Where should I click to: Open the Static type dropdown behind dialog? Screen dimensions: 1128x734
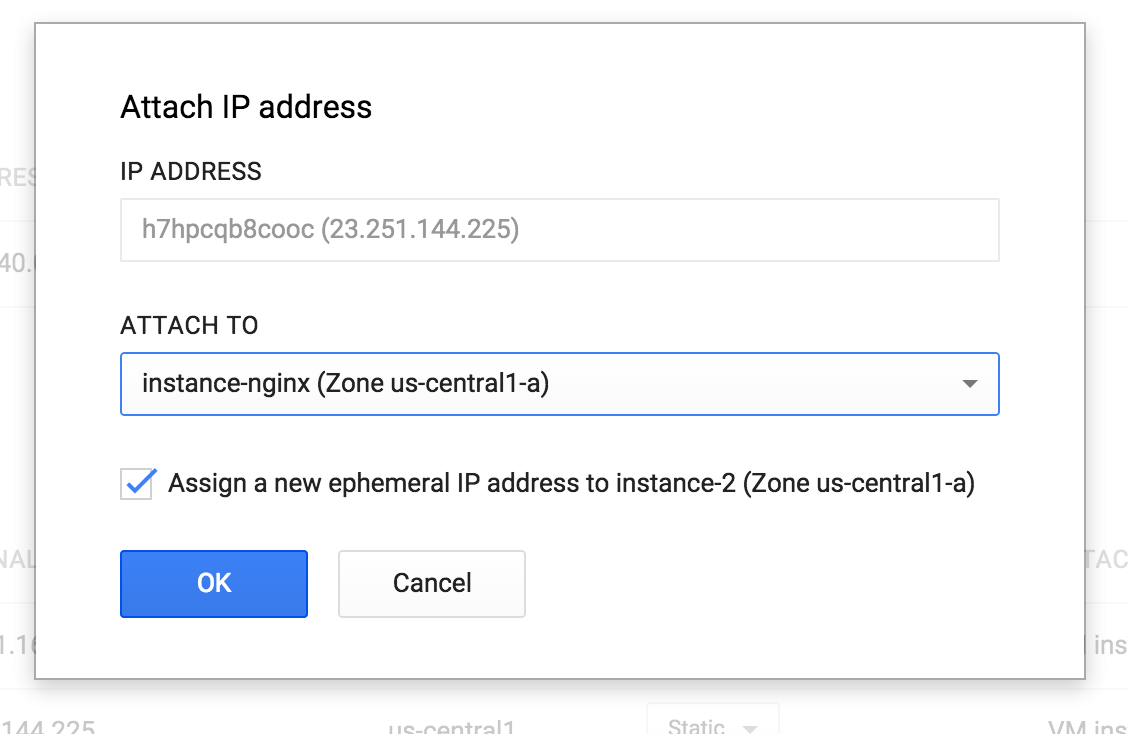coord(712,722)
